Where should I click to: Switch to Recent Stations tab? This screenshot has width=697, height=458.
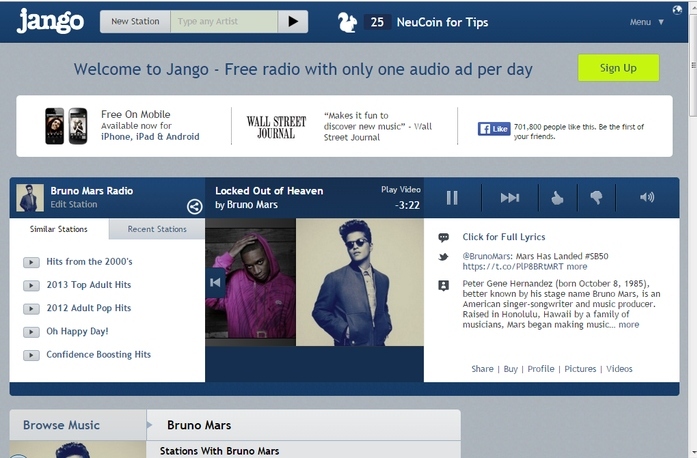click(157, 229)
